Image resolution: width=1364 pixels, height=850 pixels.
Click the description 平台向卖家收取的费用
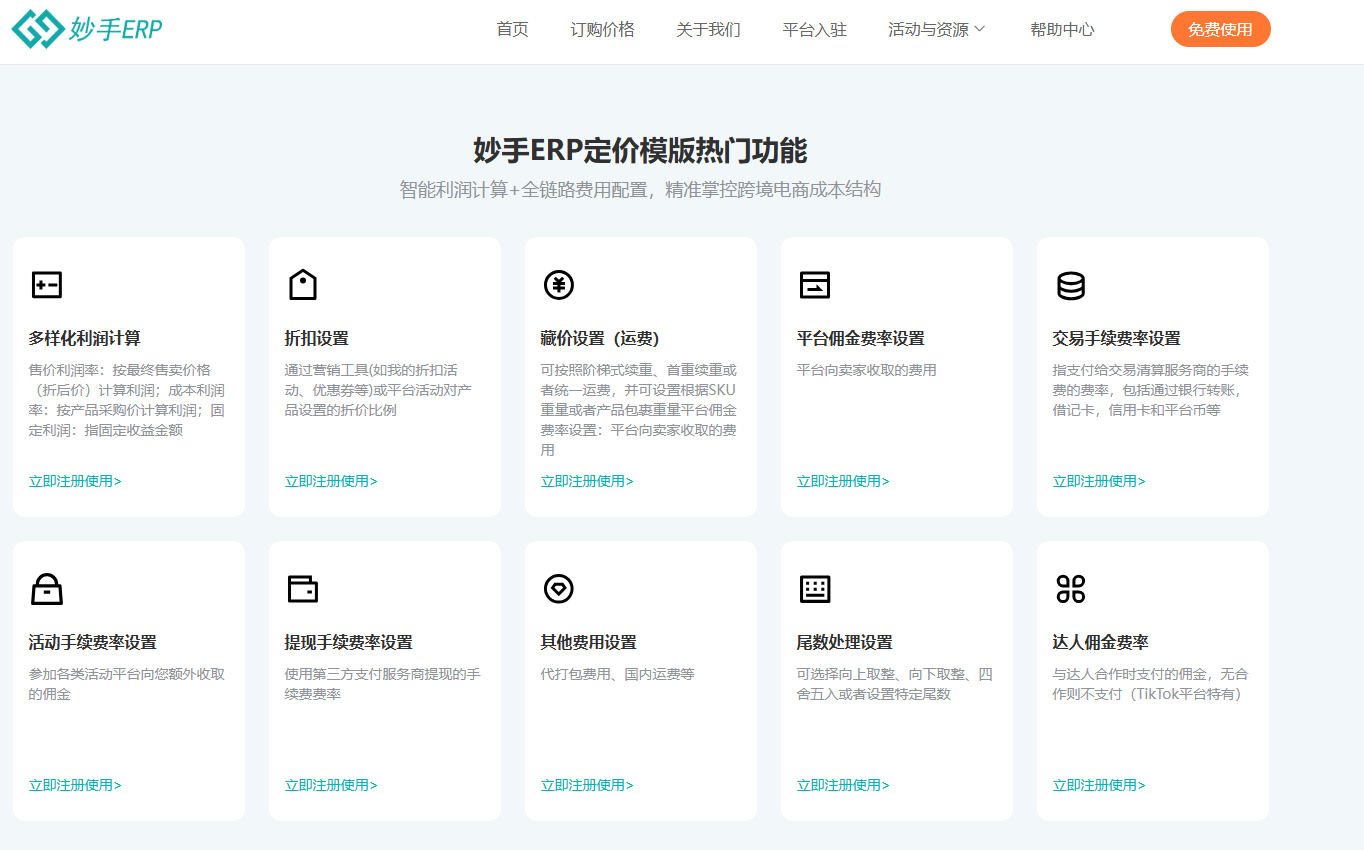click(867, 370)
